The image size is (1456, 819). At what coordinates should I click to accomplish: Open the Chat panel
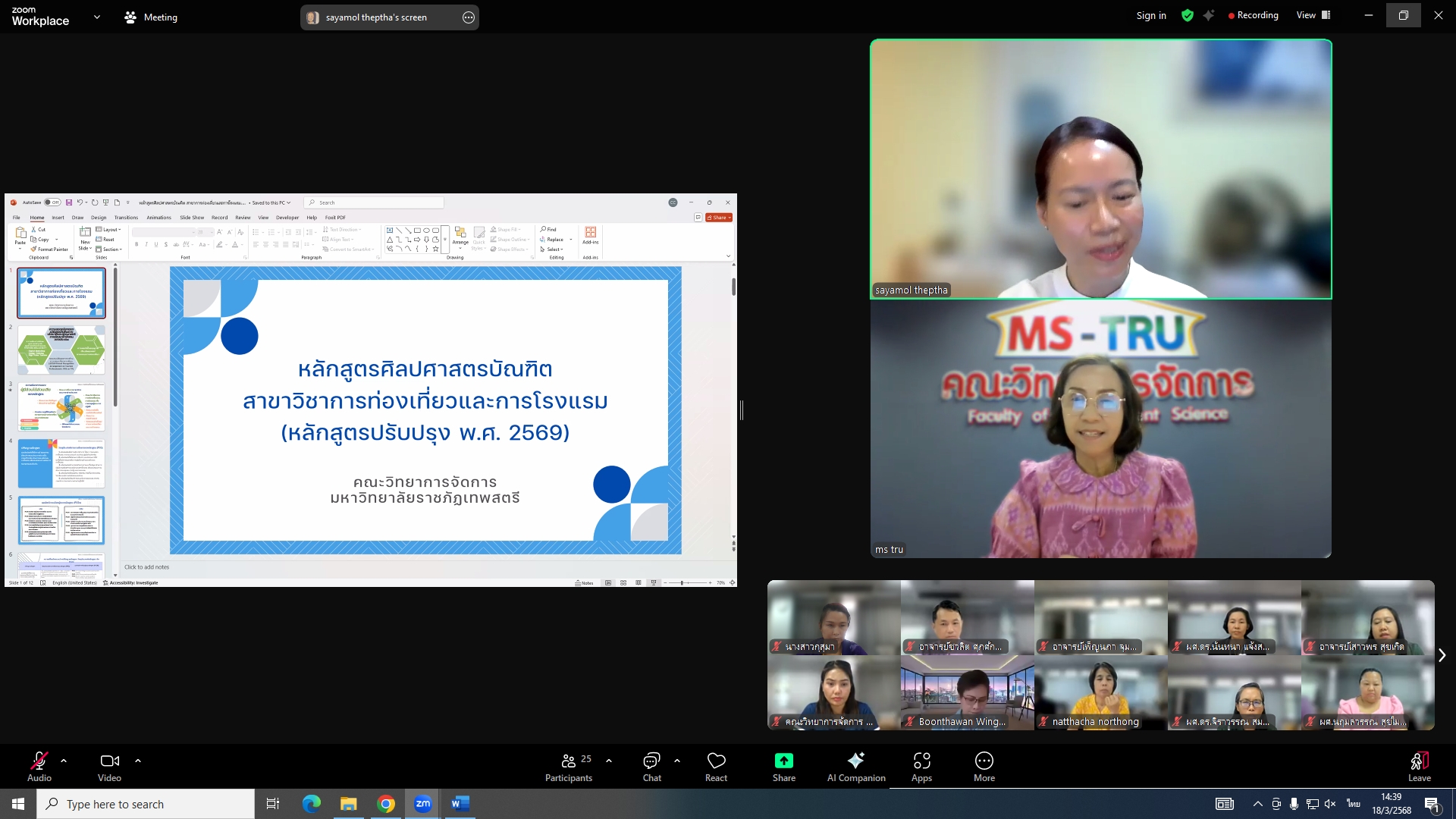click(x=651, y=761)
